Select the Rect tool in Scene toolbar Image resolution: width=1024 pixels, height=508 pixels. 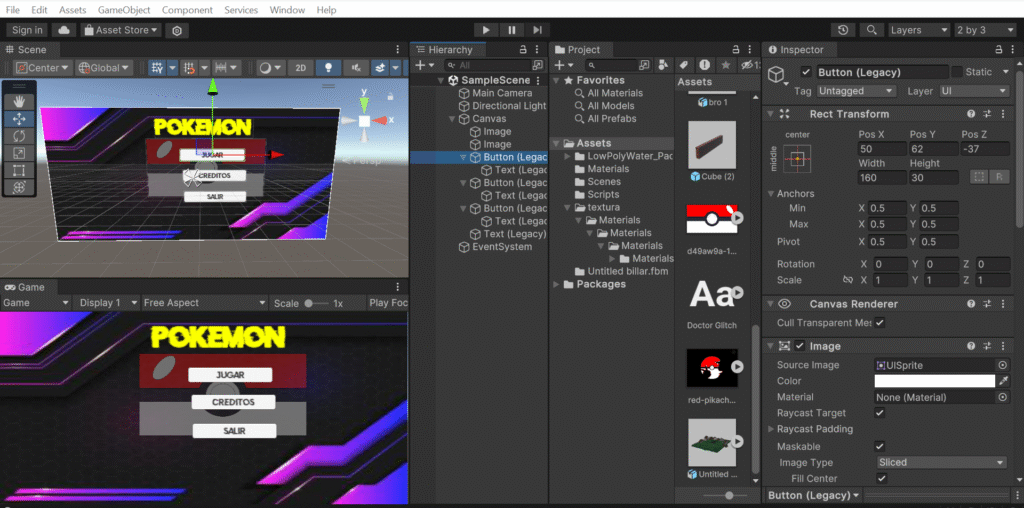[x=20, y=170]
